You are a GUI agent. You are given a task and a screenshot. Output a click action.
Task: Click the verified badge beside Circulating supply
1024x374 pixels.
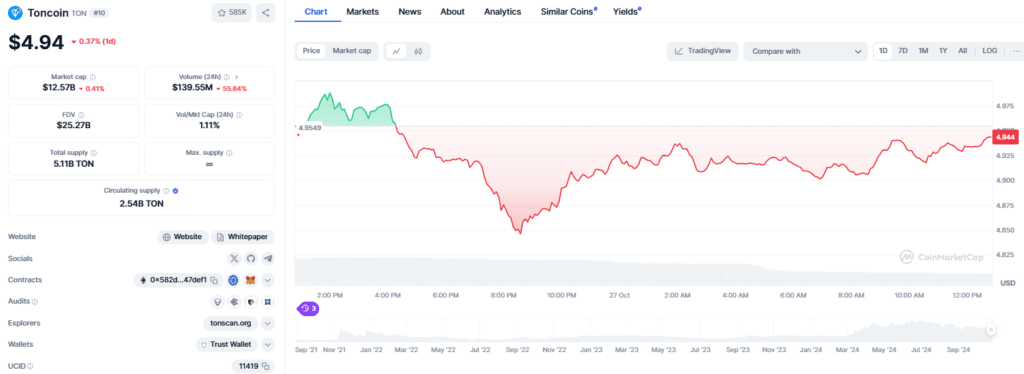click(175, 191)
